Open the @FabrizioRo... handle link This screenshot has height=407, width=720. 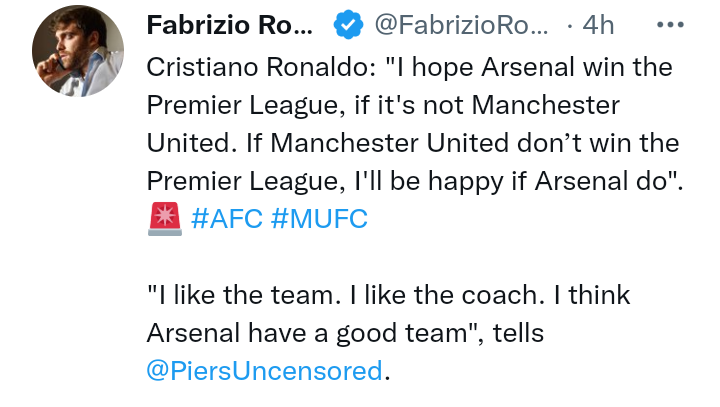[x=461, y=25]
